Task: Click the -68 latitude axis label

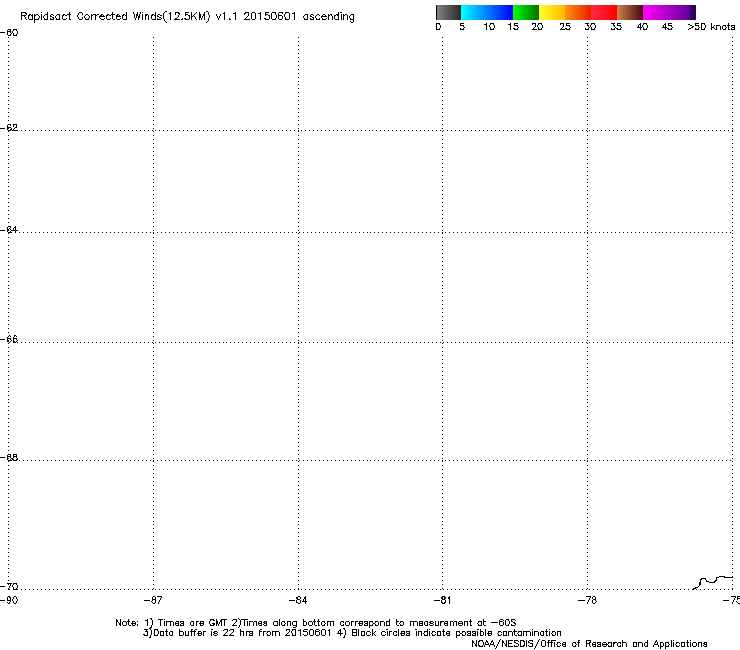Action: [9, 458]
